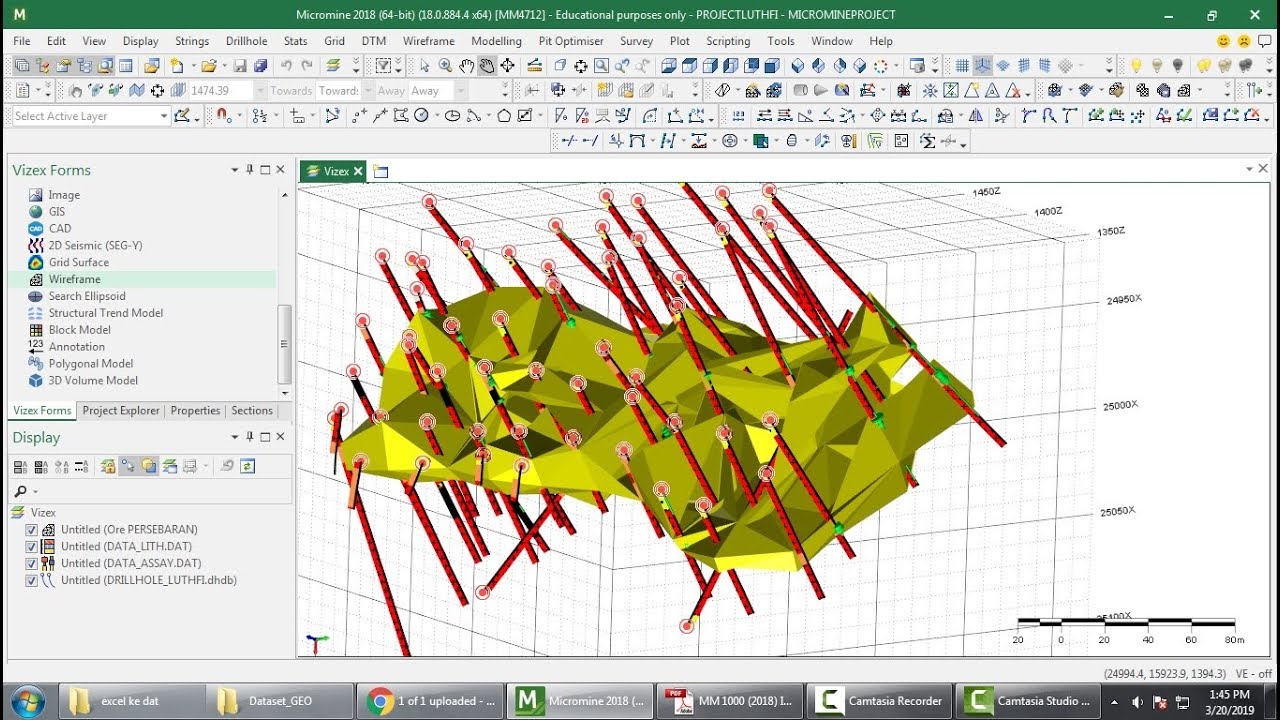1280x720 pixels.
Task: Open the Towards dropdown
Action: coord(369,91)
